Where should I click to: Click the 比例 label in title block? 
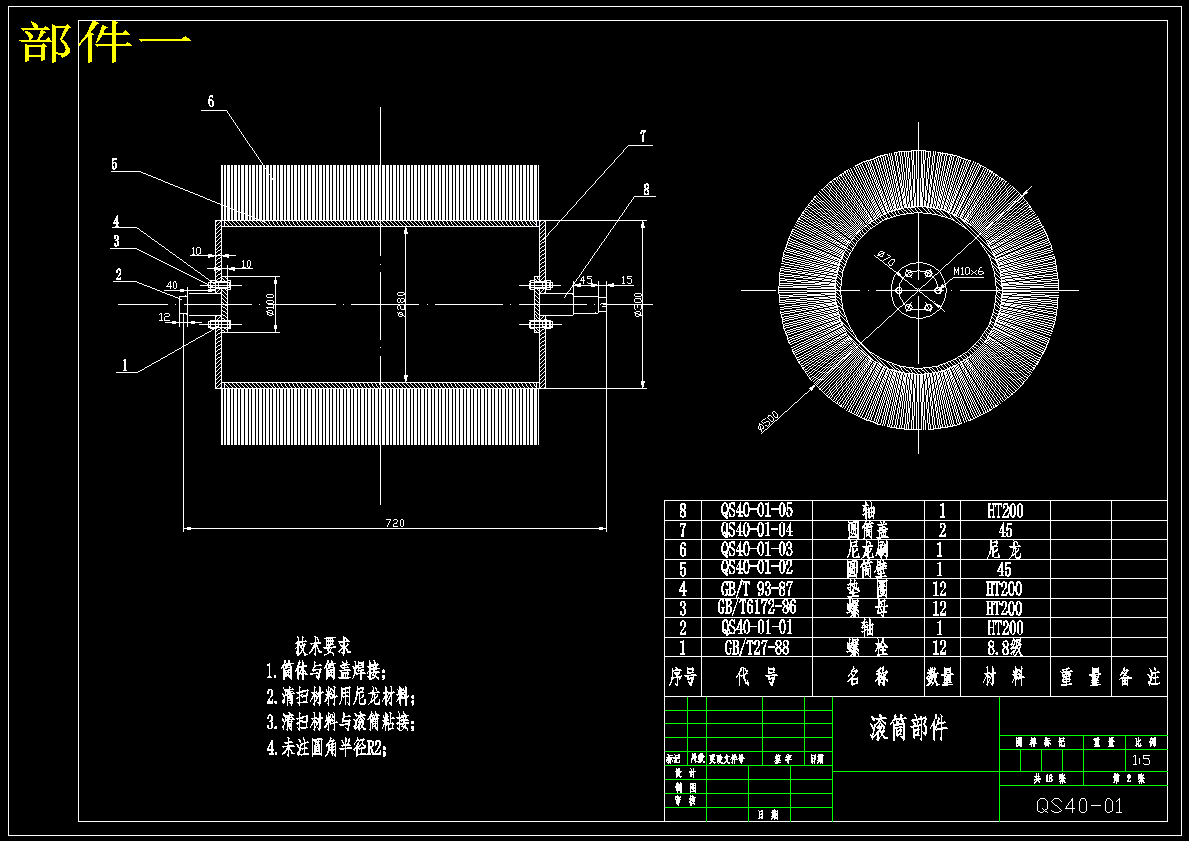coord(1146,742)
